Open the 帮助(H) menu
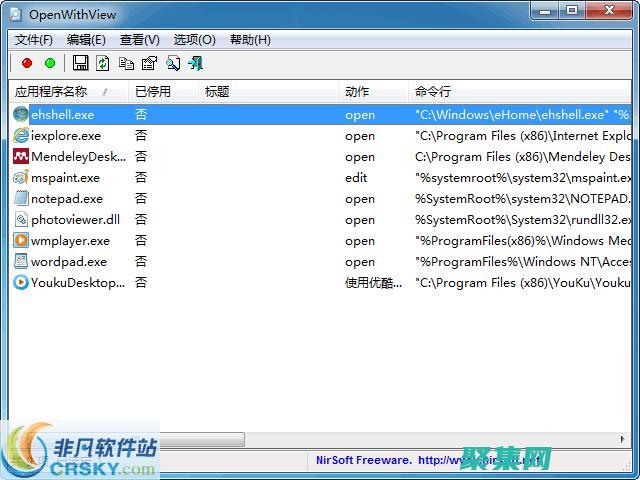 point(250,40)
